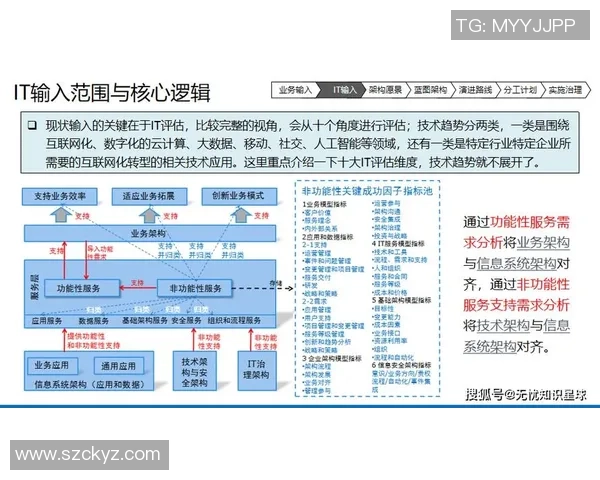Click the 2-2需求 subheading

coord(315,301)
